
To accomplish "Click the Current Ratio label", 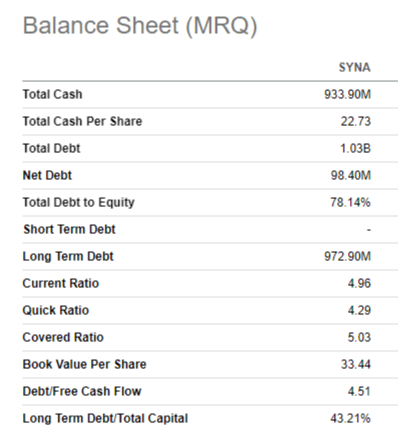I will [61, 283].
